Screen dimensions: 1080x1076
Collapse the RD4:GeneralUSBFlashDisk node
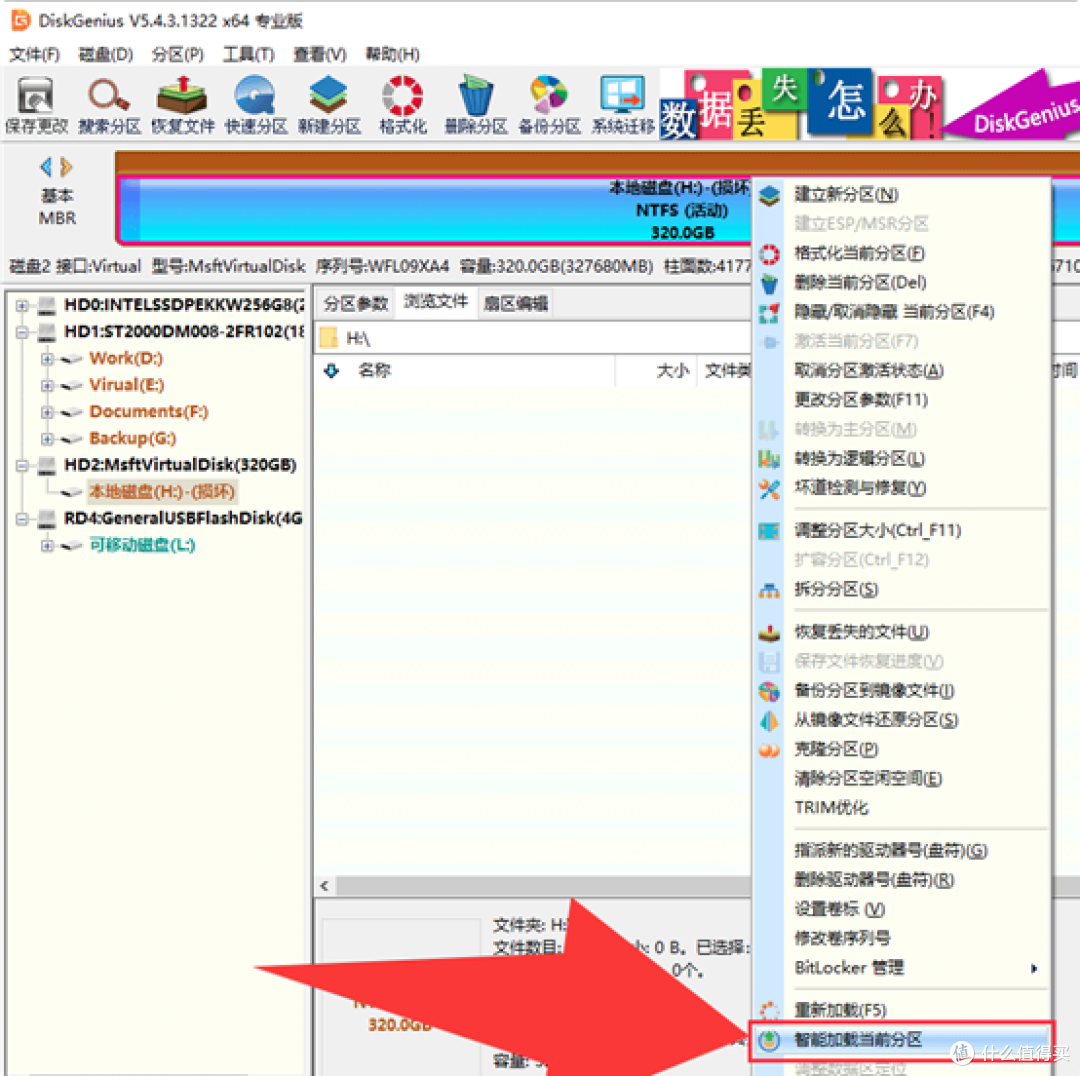(22, 519)
